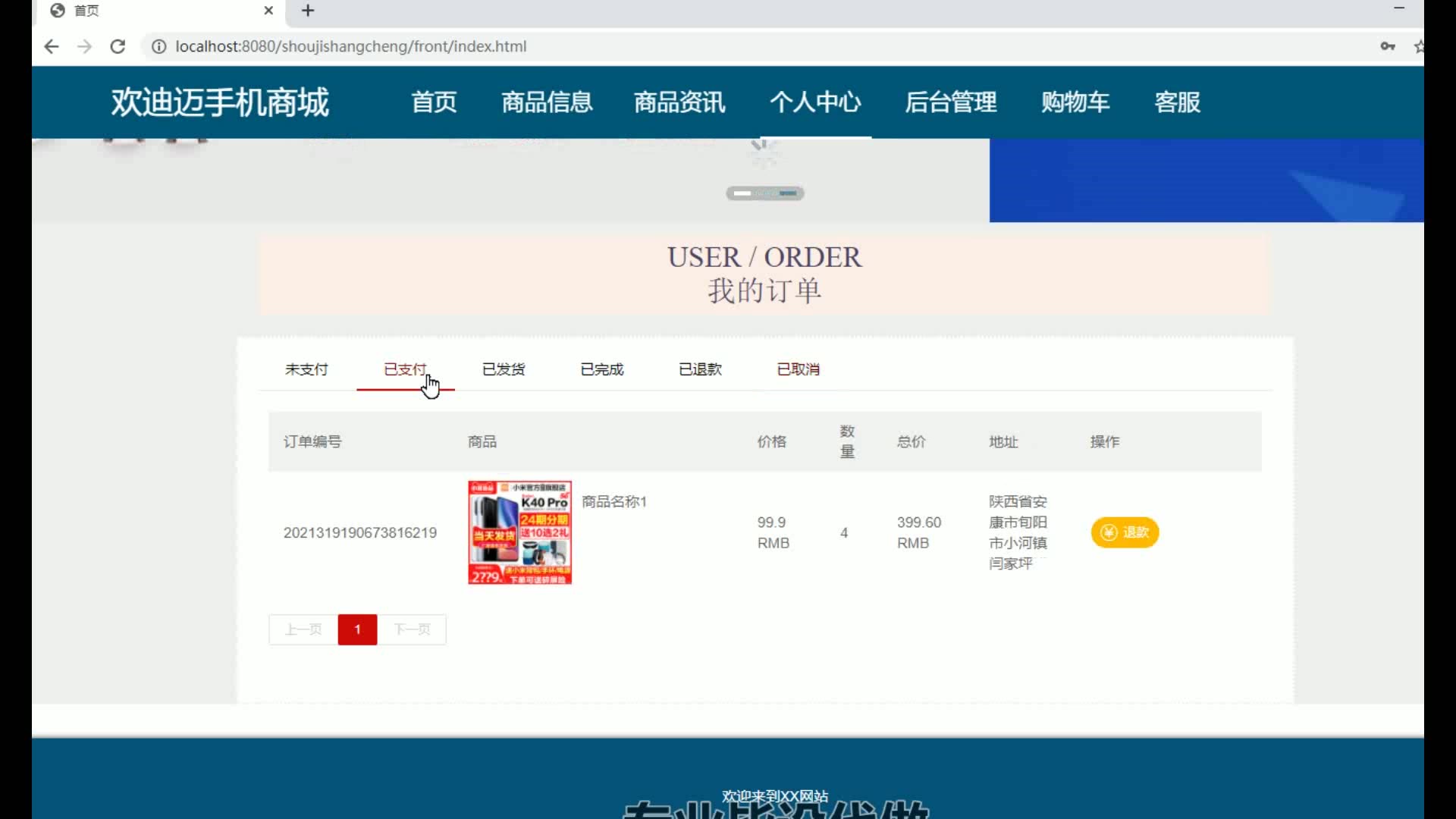Click page 1 pagination button
The image size is (1456, 819).
tap(357, 629)
